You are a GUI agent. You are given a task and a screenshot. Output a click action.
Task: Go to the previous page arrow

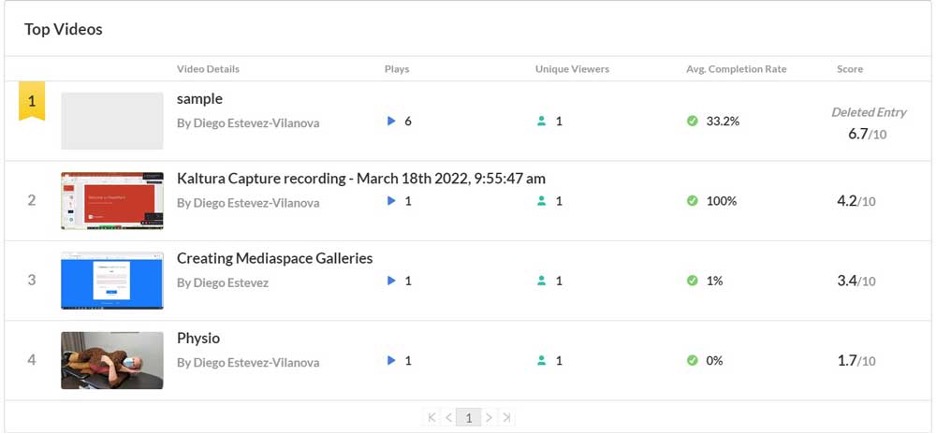(x=449, y=417)
